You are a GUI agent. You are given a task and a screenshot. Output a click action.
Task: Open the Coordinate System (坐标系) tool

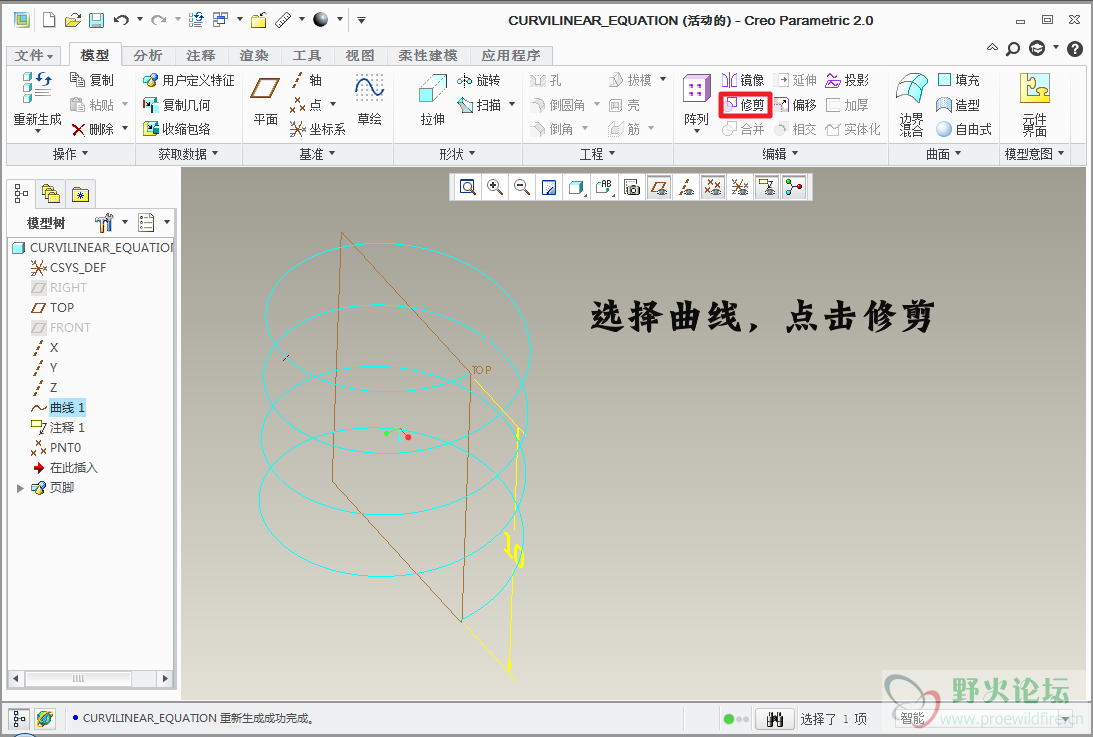318,129
